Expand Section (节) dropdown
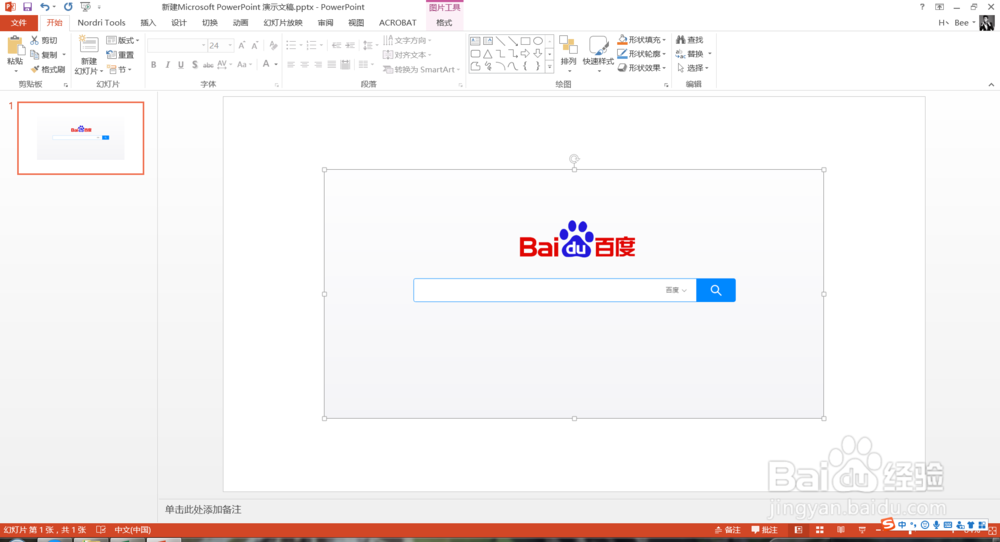Viewport: 1000px width, 542px height. pos(119,70)
